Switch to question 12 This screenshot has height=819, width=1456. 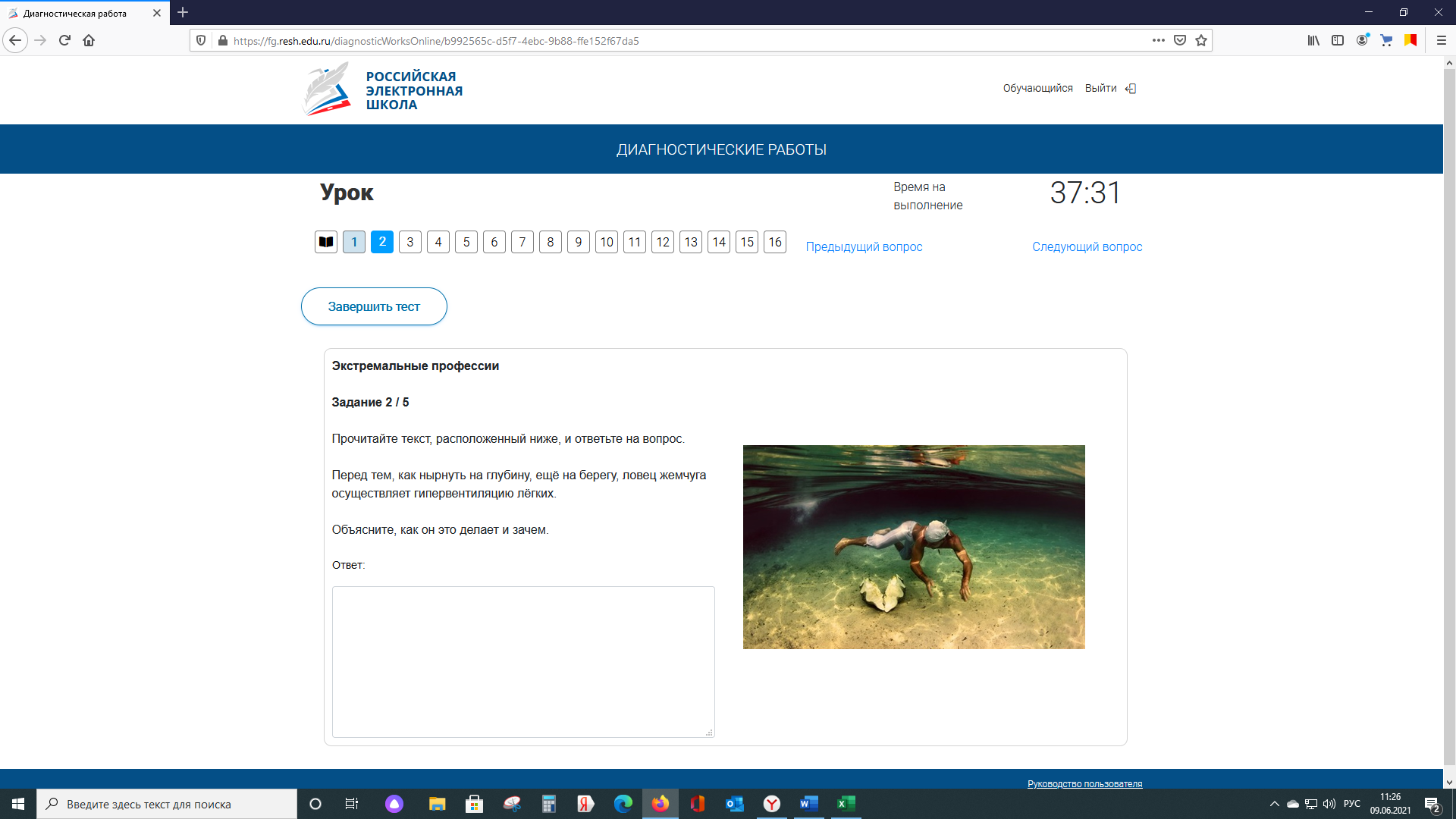pyautogui.click(x=663, y=242)
